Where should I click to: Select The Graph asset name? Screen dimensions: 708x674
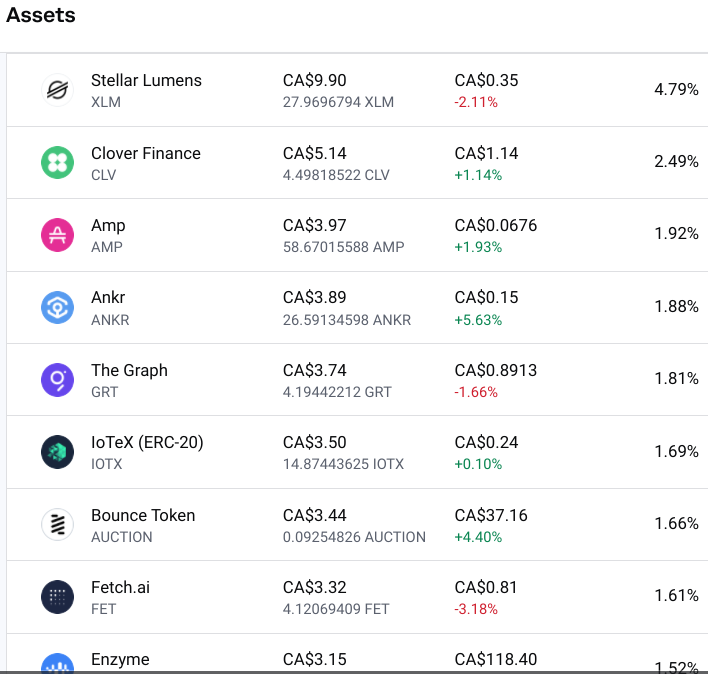[x=129, y=370]
